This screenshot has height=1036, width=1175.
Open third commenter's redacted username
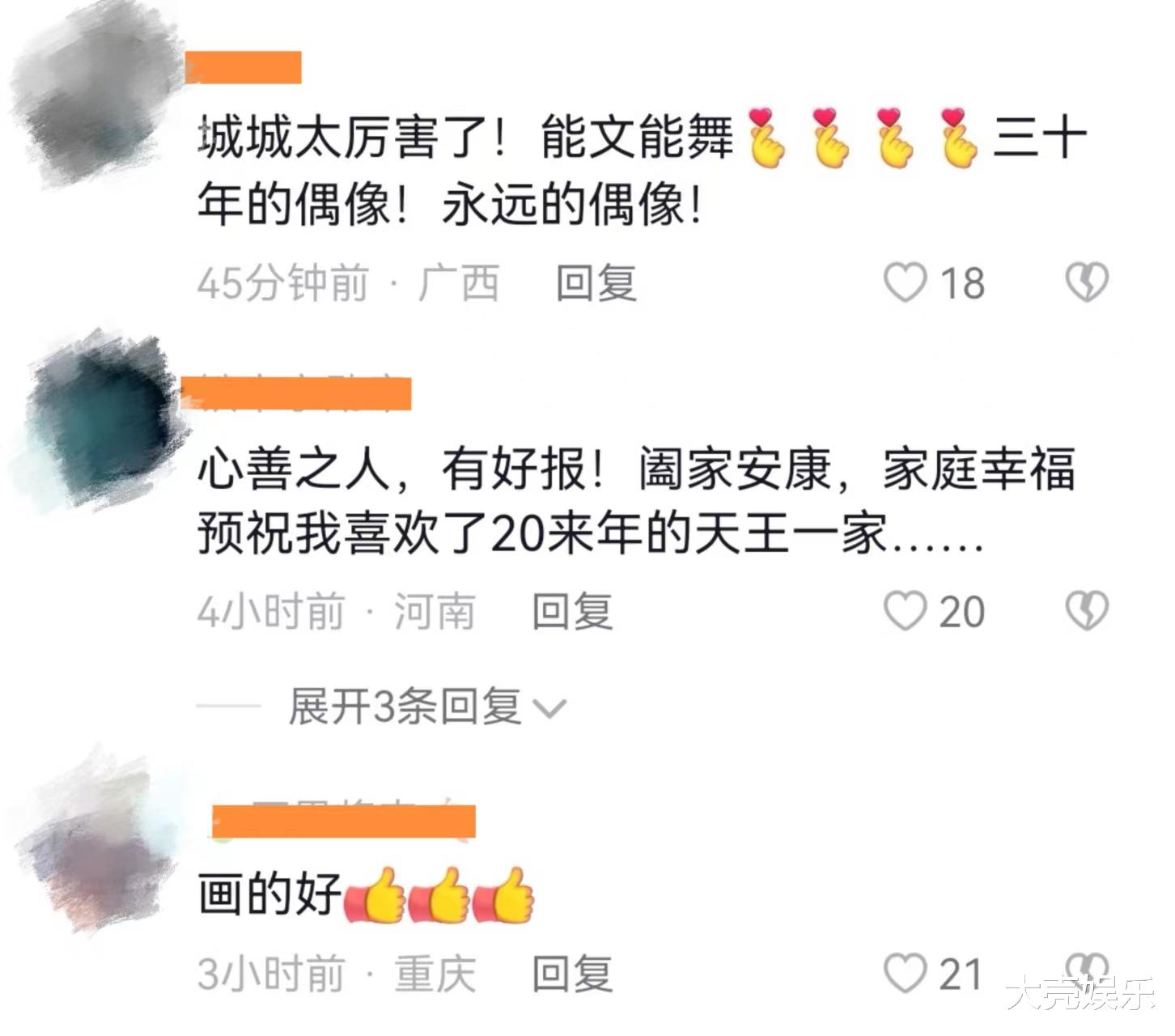pos(343,822)
